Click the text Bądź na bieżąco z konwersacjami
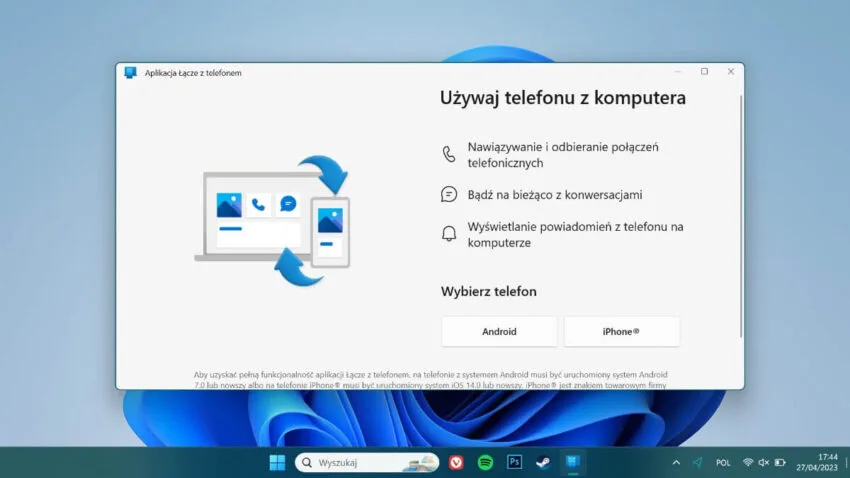Screen dimensions: 850x478 pyautogui.click(x=555, y=195)
